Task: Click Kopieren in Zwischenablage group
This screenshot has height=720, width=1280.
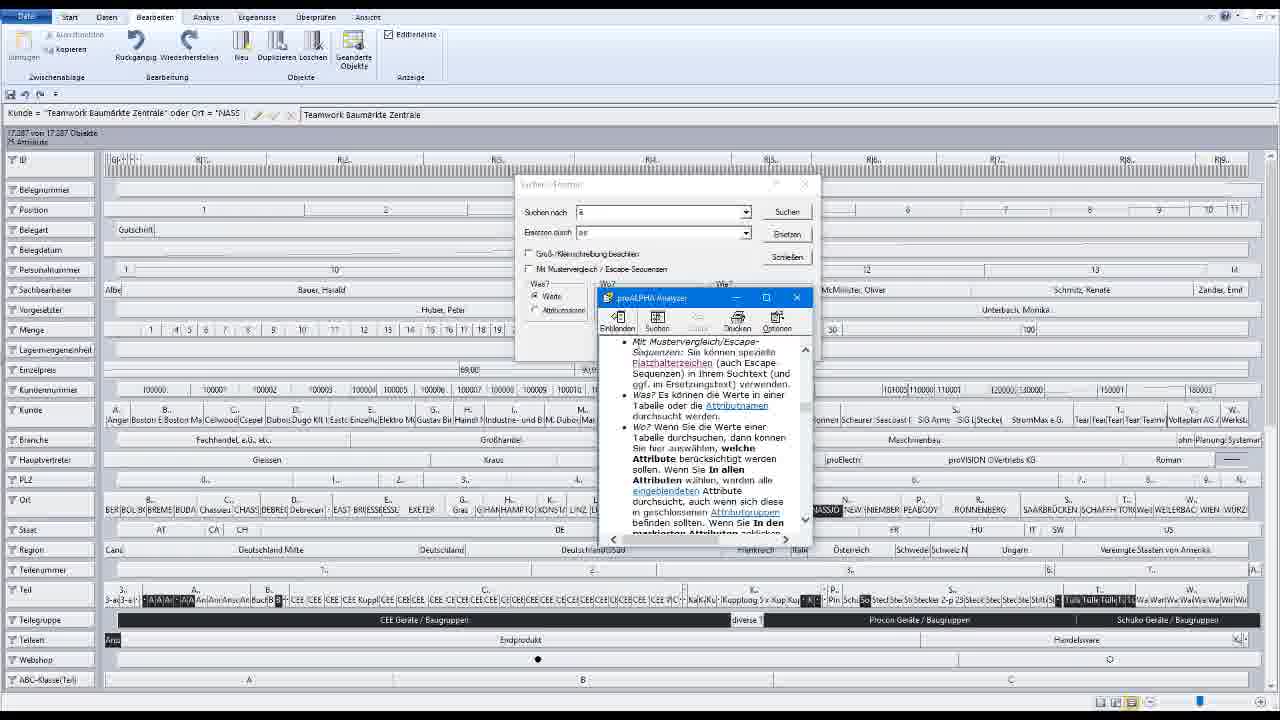Action: 65,49
